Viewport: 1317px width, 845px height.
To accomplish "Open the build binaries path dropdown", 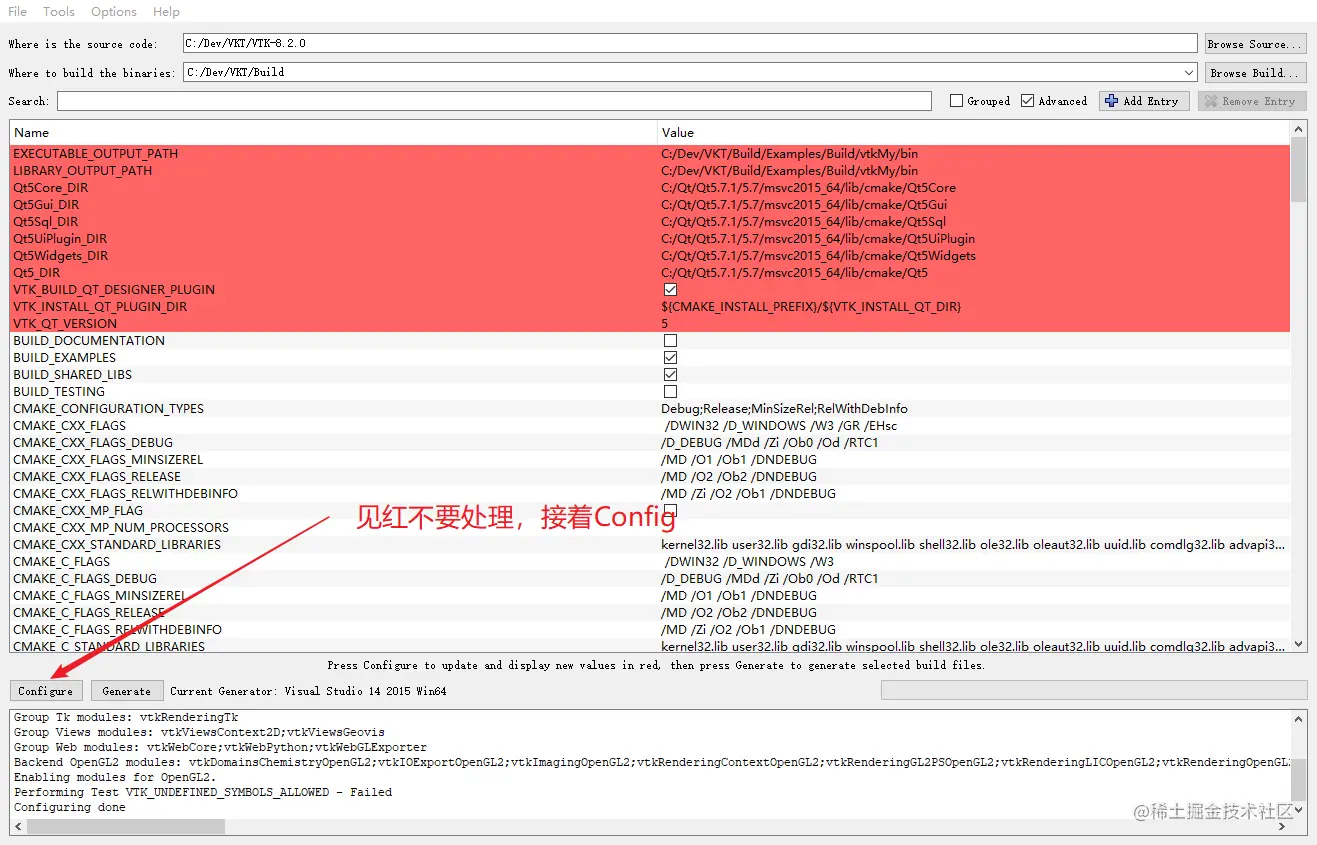I will [x=1188, y=73].
